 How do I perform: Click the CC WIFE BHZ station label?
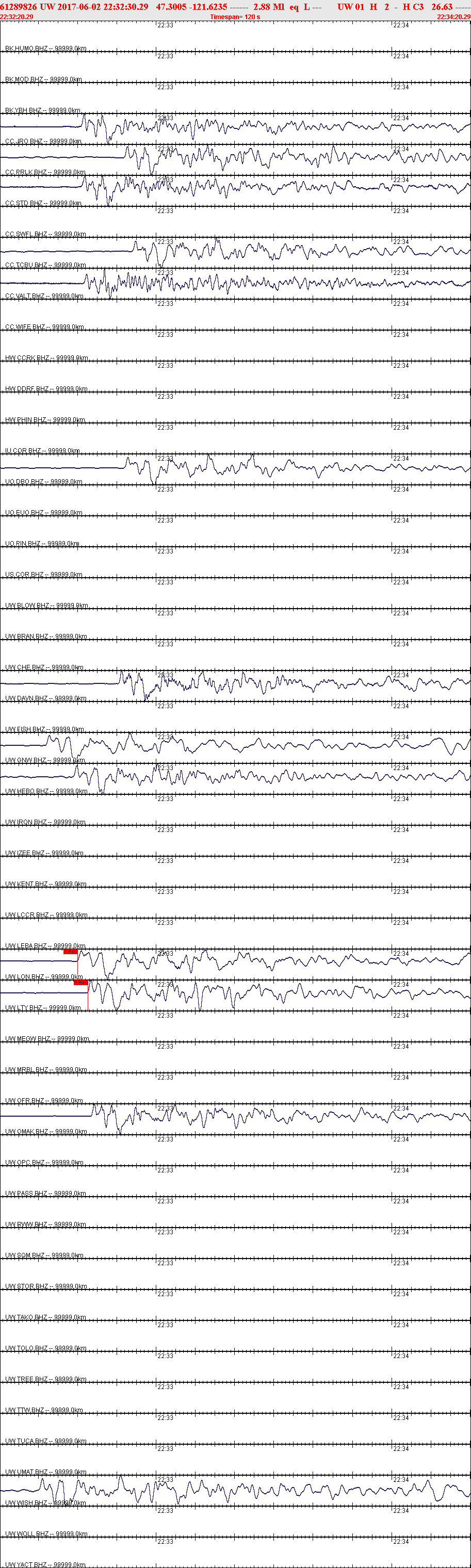(44, 327)
